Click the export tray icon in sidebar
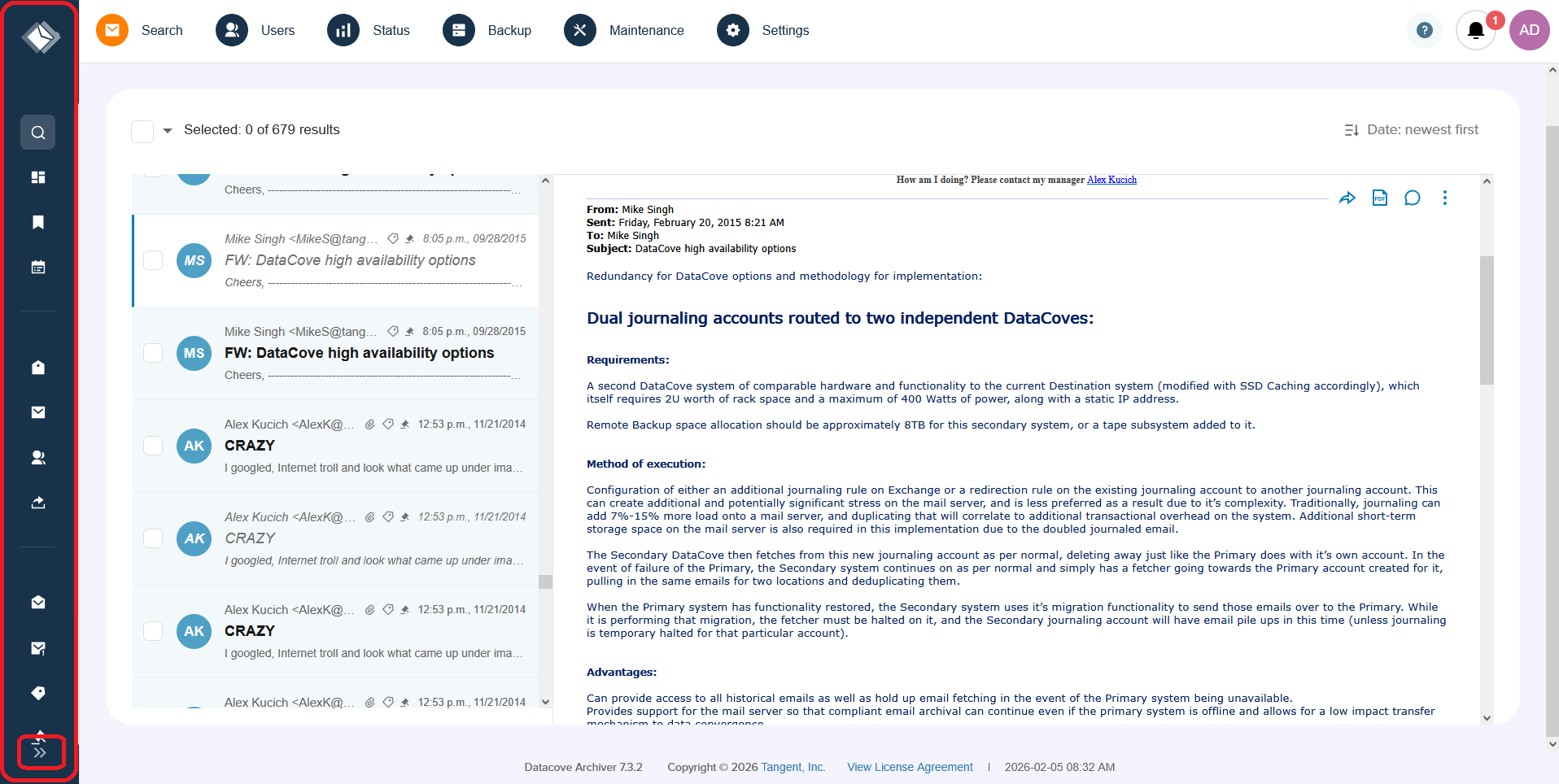The image size is (1559, 784). [x=38, y=503]
